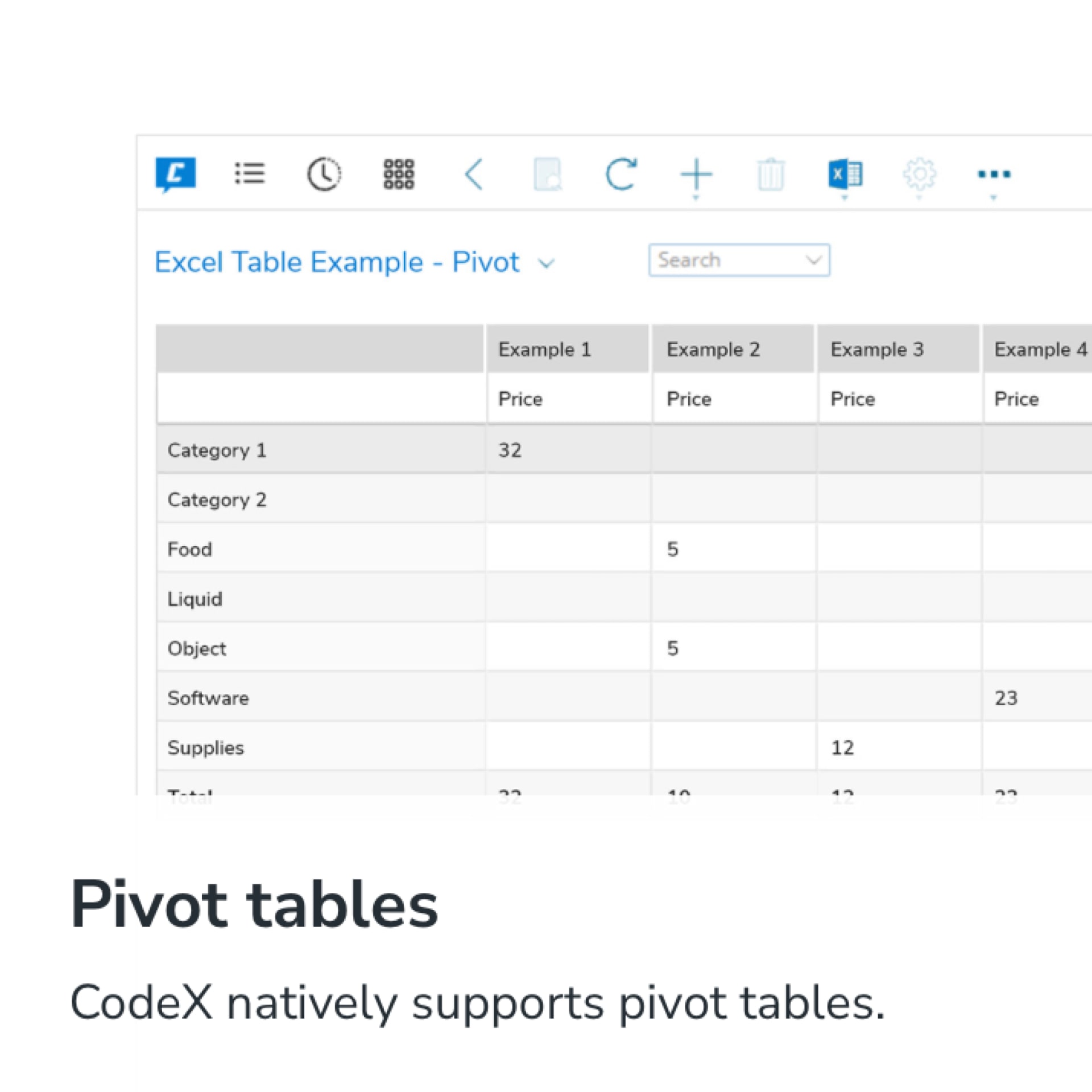Open the settings gear icon
Image resolution: width=1092 pixels, height=1092 pixels.
(x=920, y=173)
